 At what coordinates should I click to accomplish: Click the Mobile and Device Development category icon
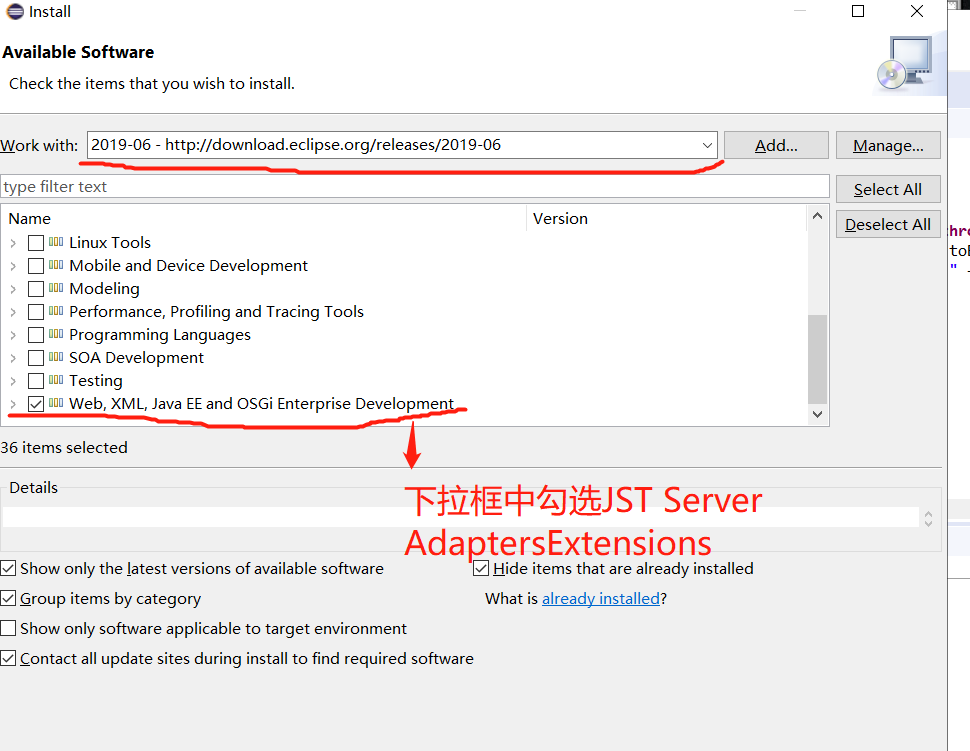[x=56, y=265]
